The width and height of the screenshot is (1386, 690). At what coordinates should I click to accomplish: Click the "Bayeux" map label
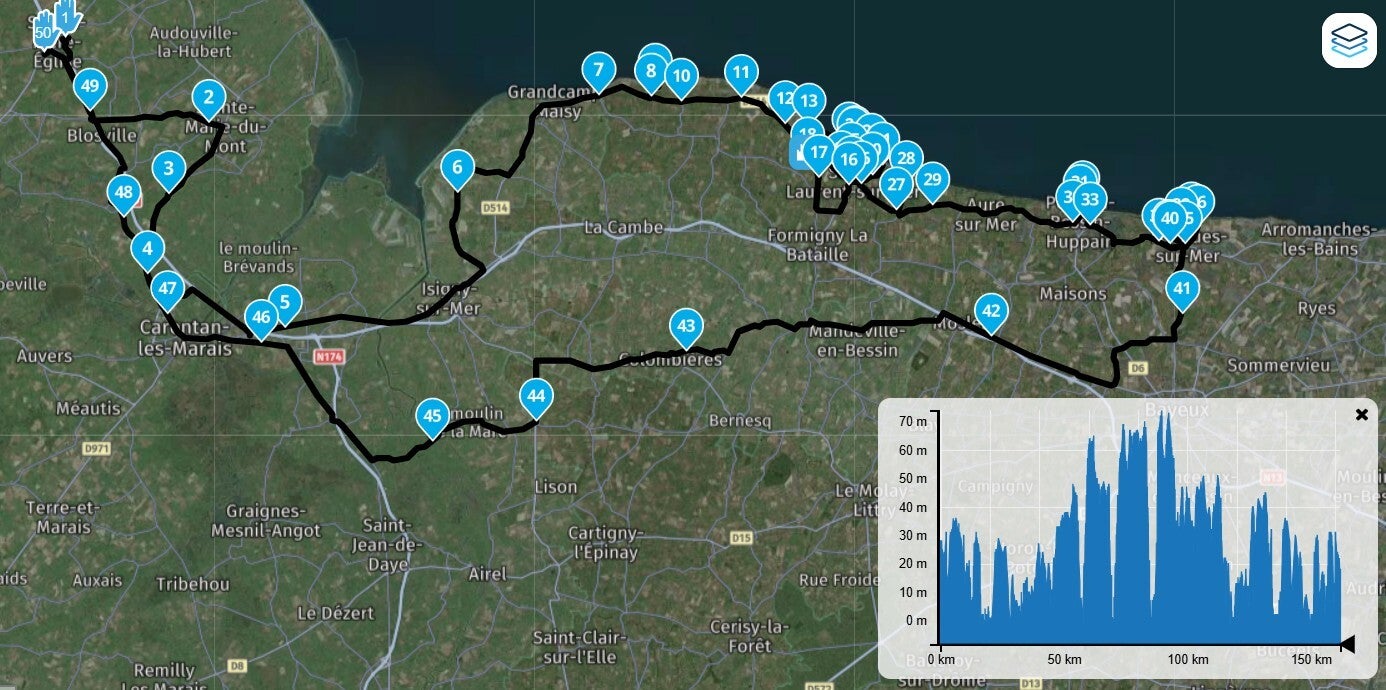1176,410
